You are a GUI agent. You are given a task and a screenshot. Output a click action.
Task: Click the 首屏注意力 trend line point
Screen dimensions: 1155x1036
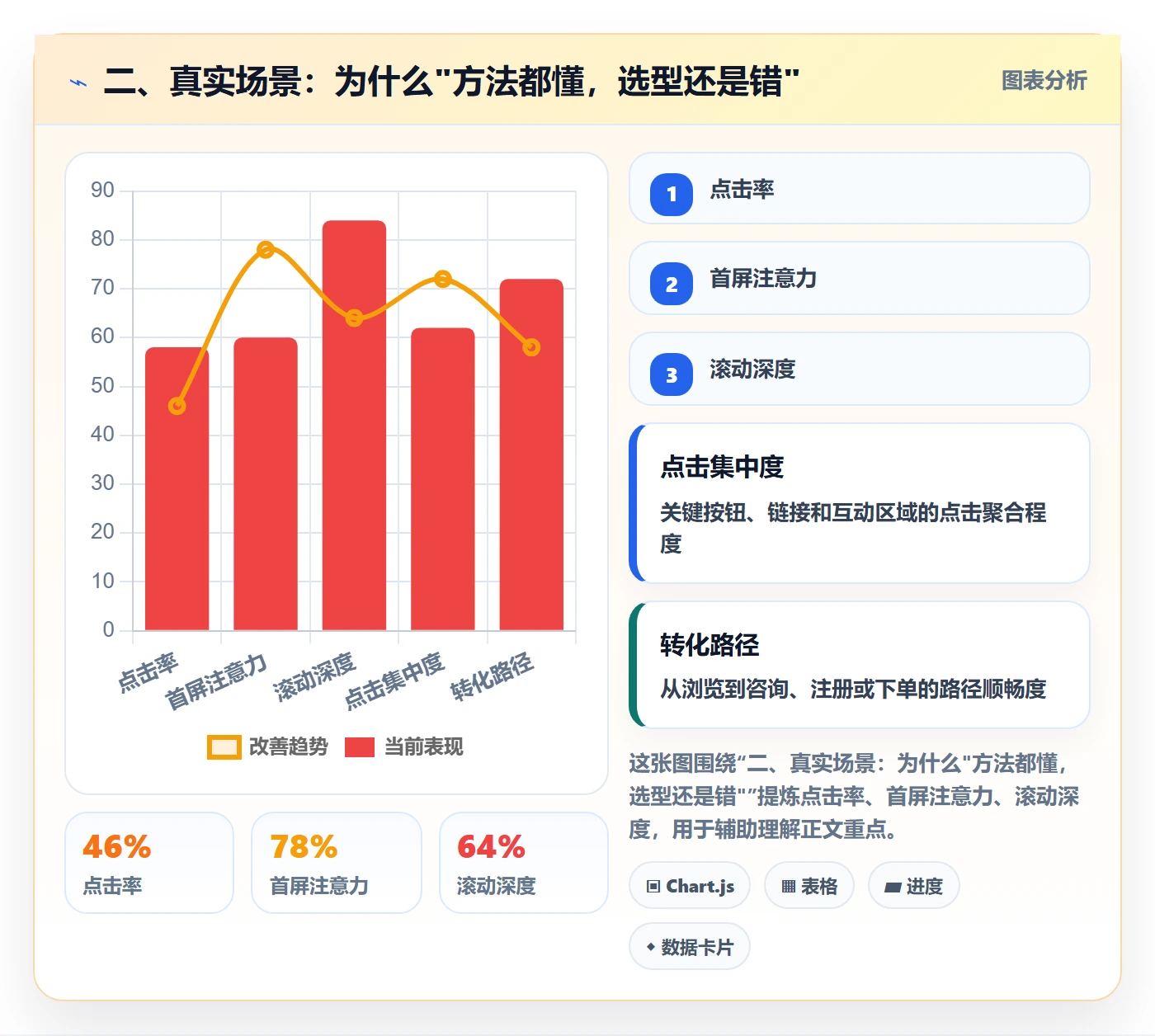coord(266,250)
